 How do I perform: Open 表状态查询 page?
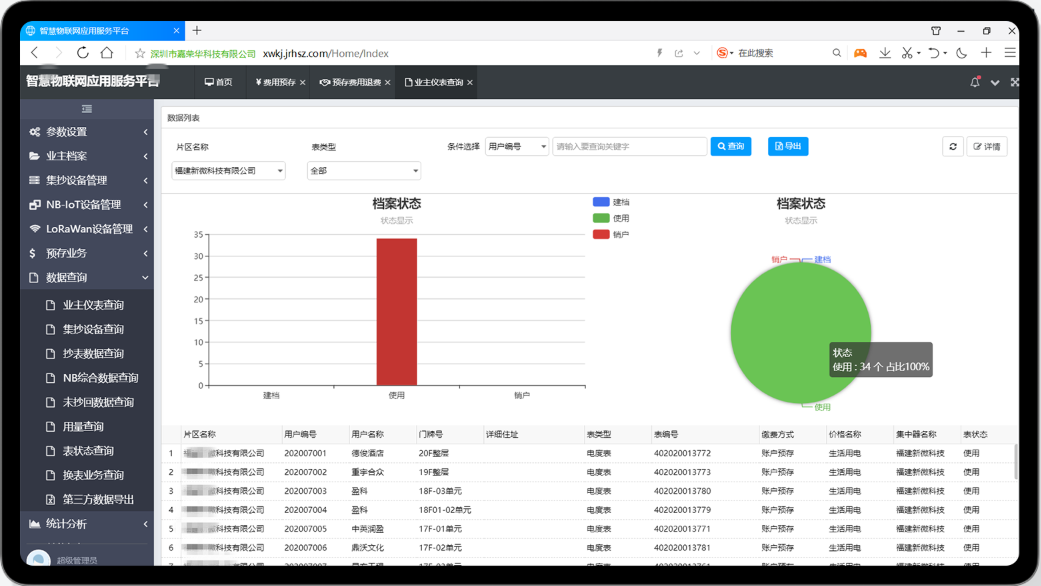click(87, 451)
